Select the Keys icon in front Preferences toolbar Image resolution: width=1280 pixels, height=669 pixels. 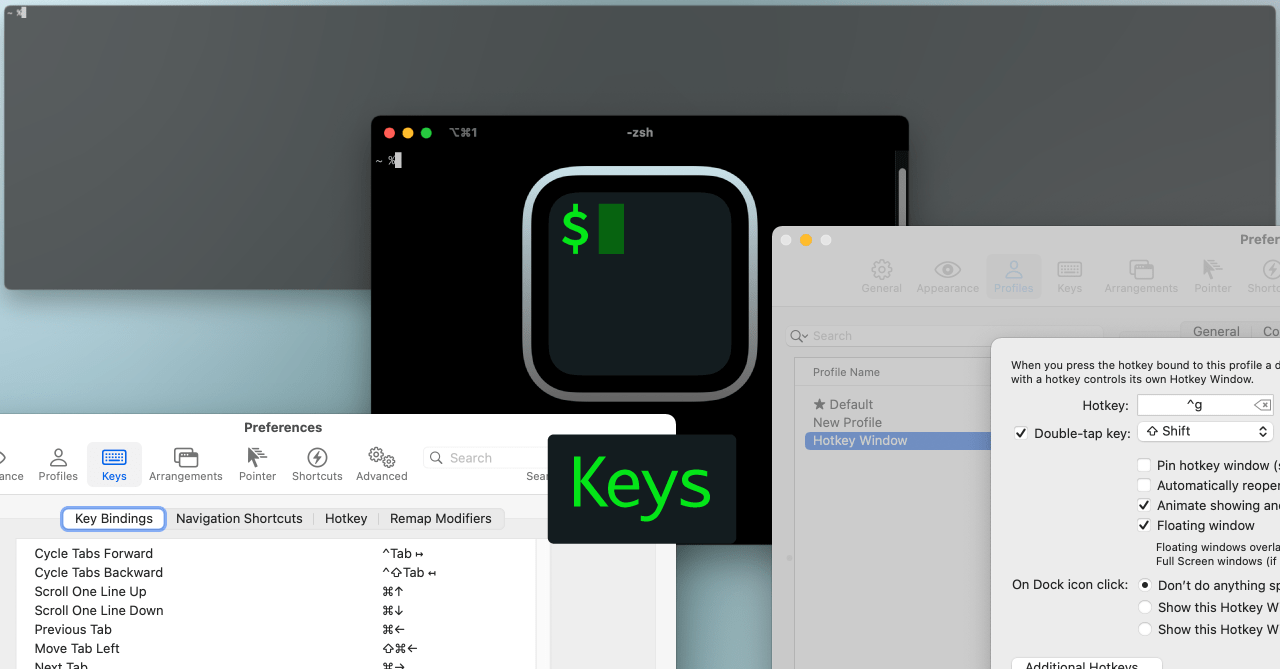click(114, 463)
